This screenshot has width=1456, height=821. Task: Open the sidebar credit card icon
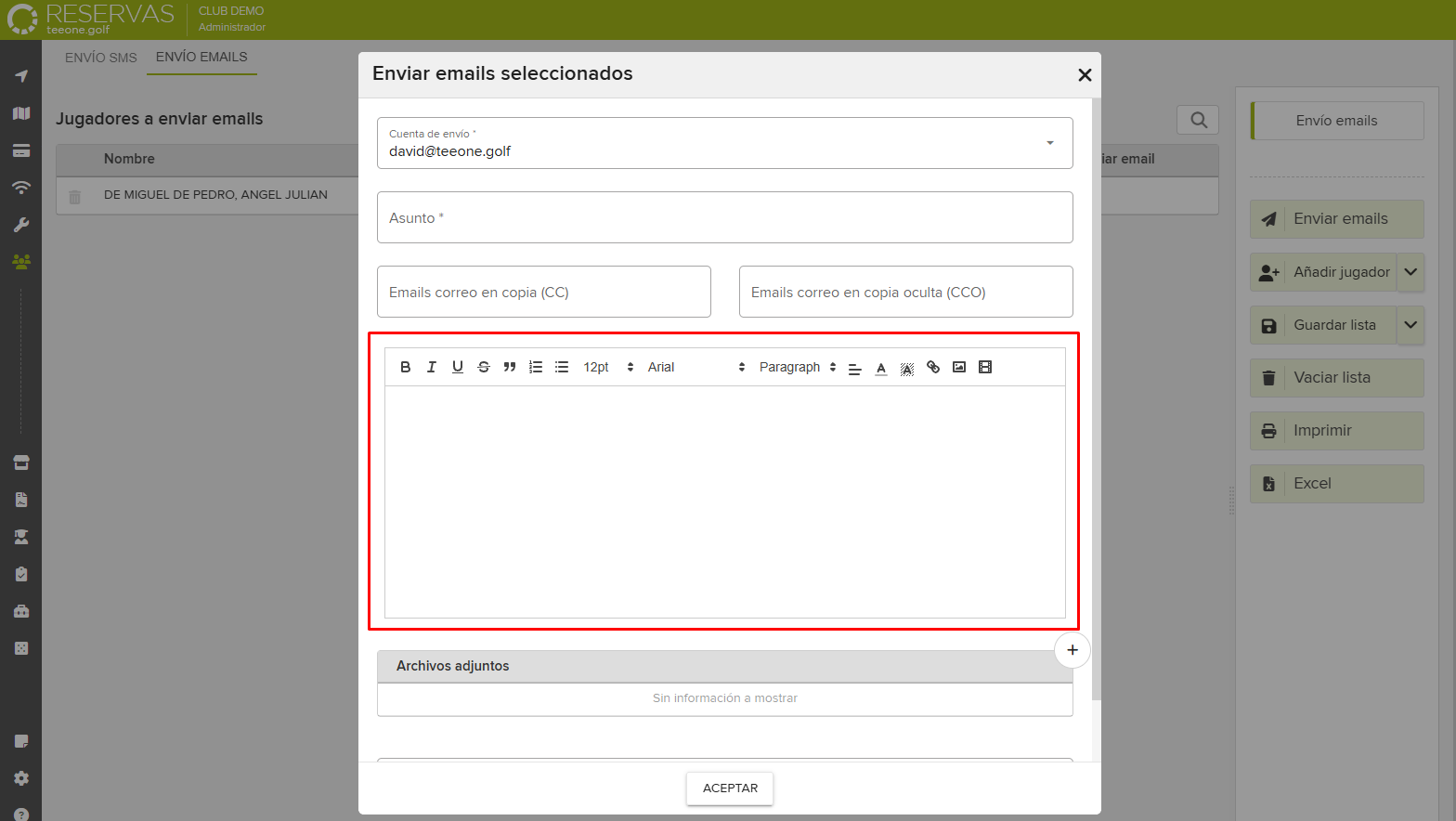click(21, 150)
